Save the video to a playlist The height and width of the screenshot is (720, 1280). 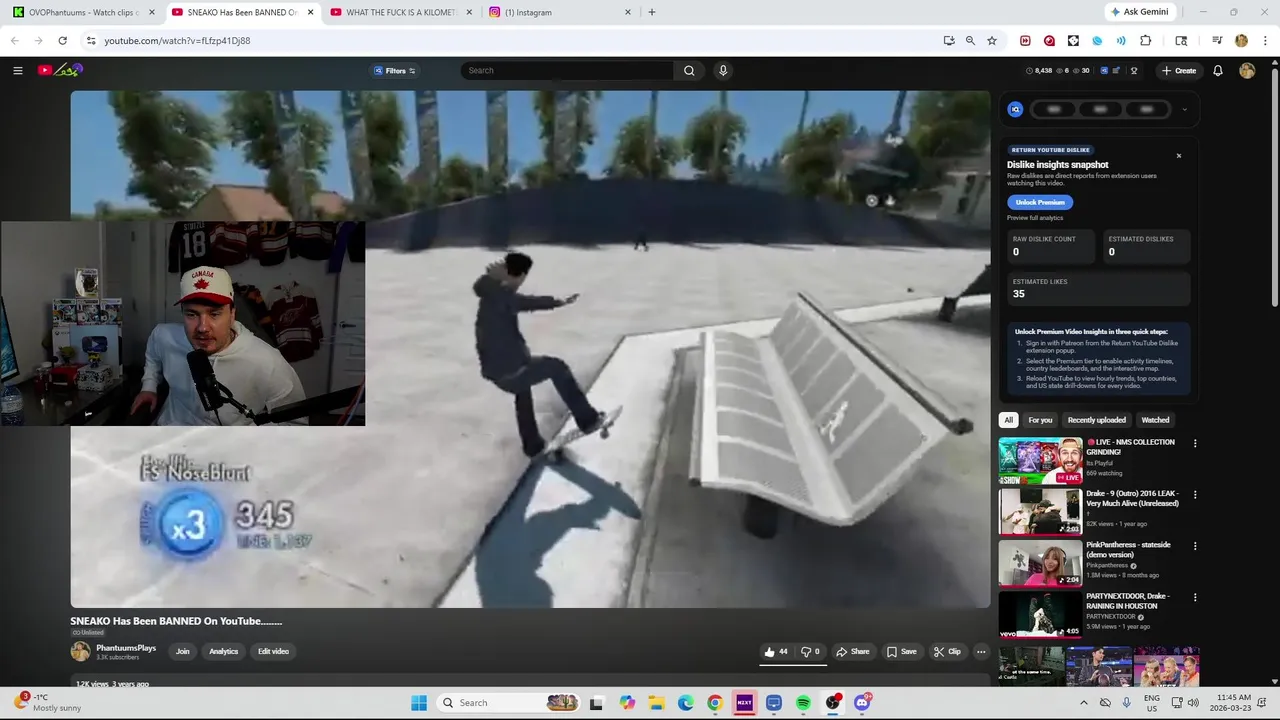[901, 651]
